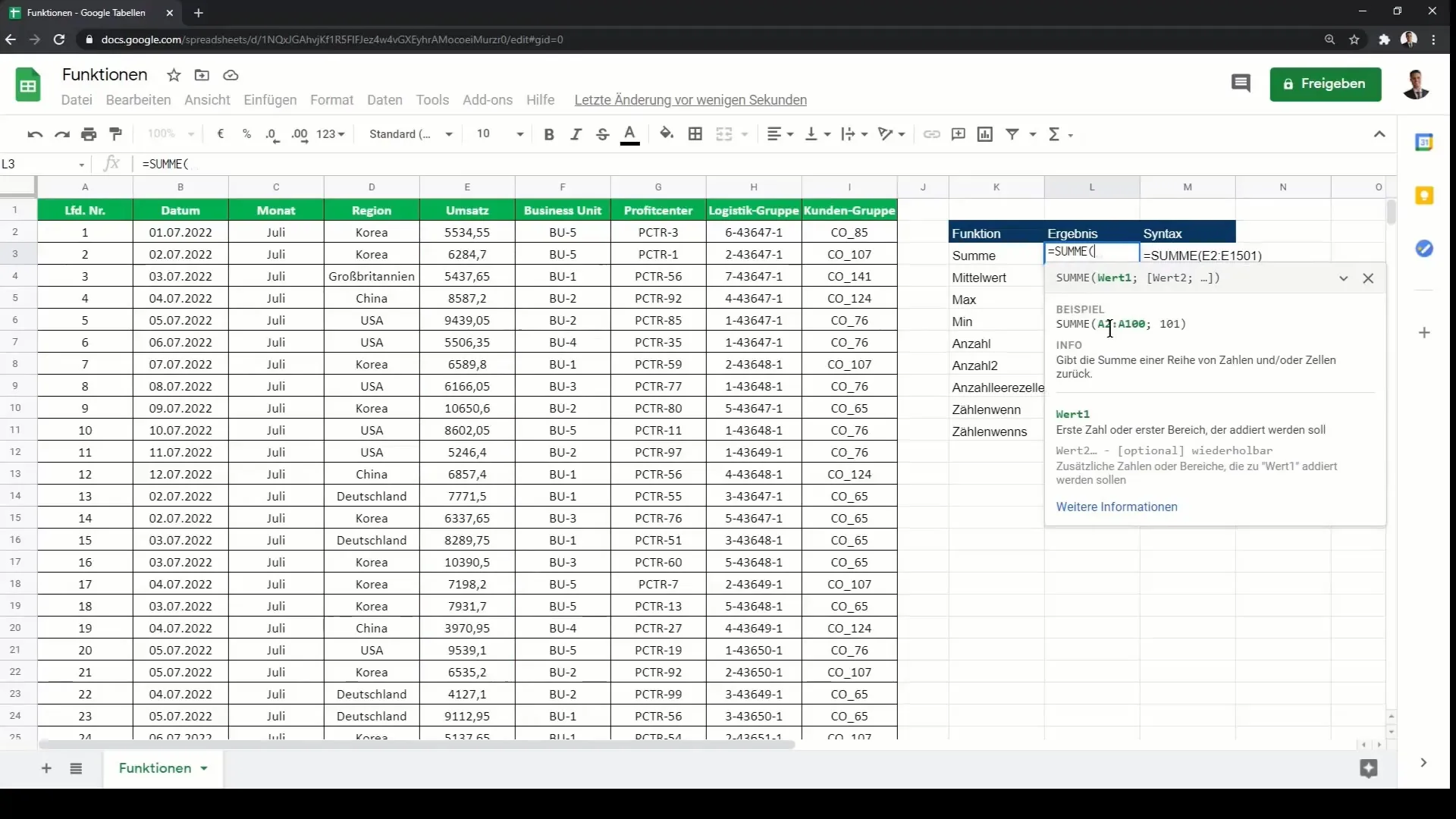Insert a comment from toolbar
Viewport: 1456px width, 819px height.
(959, 134)
